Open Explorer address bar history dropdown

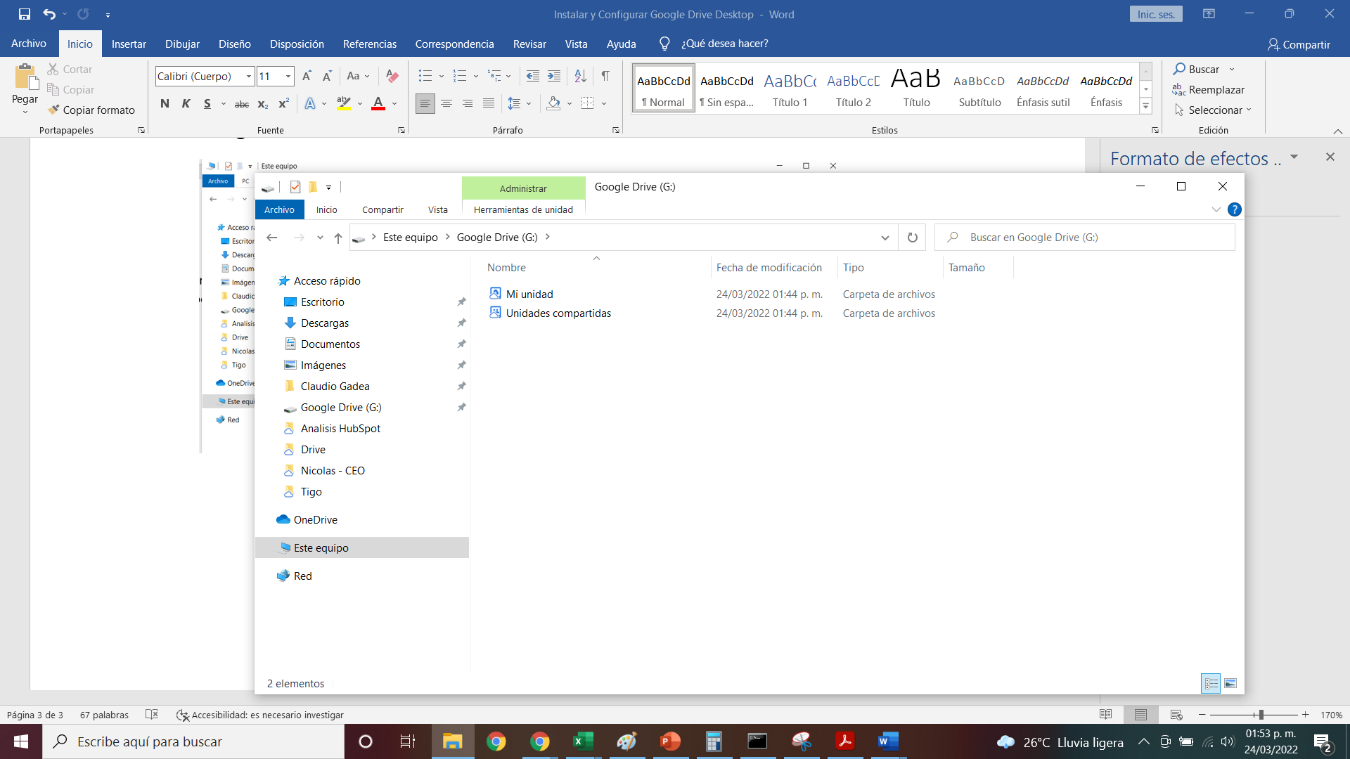point(885,237)
